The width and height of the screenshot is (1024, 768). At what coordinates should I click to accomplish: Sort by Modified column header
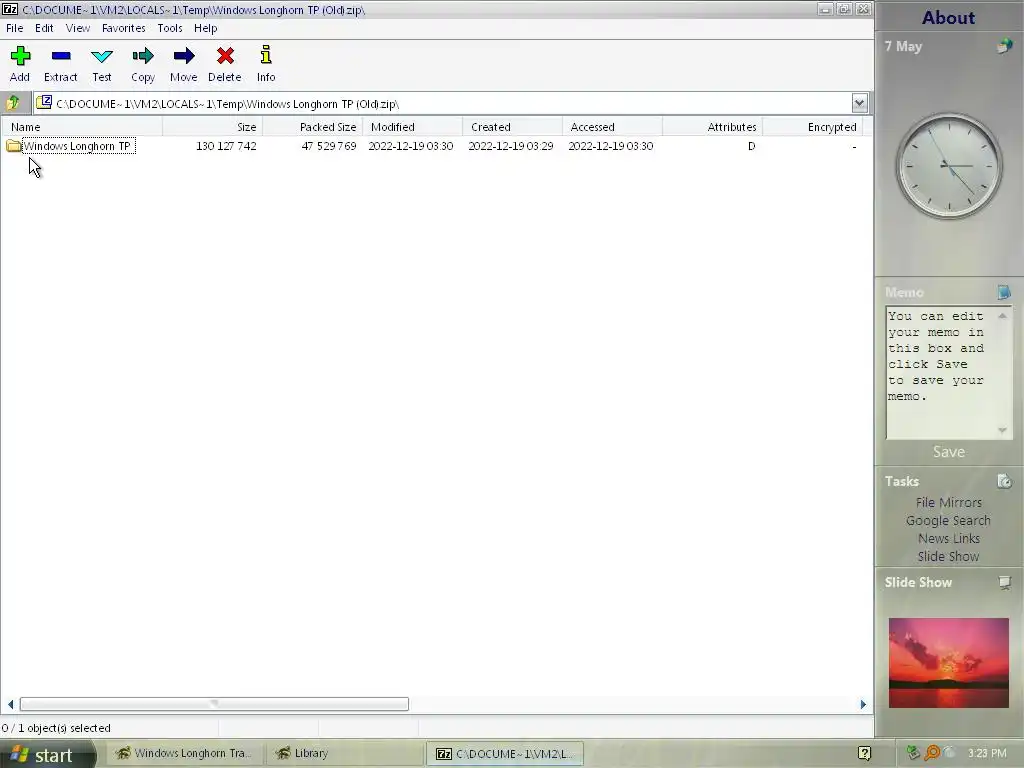click(x=412, y=127)
